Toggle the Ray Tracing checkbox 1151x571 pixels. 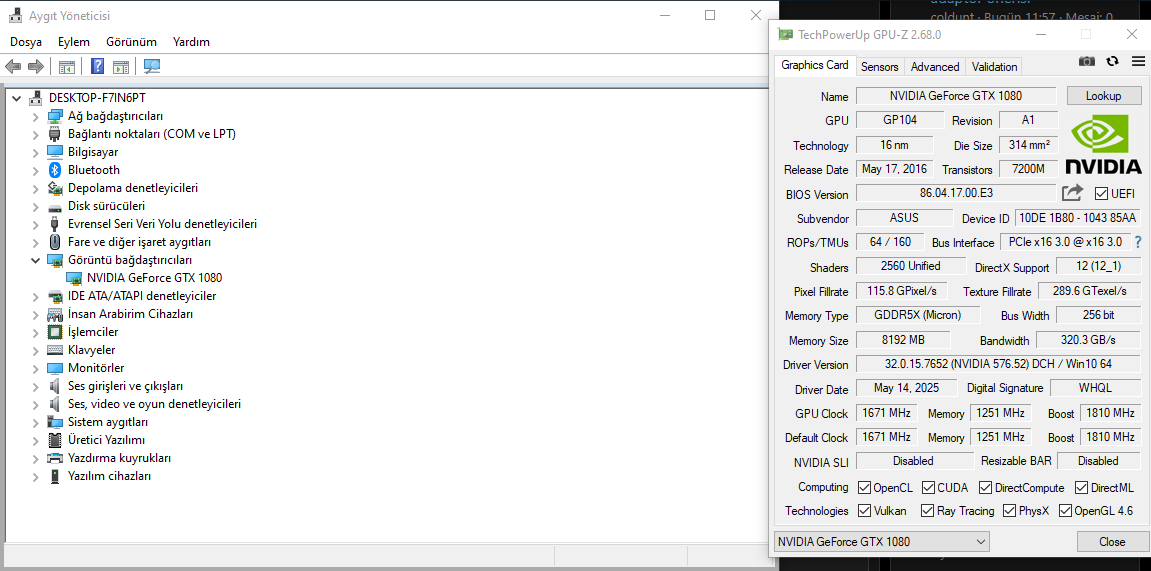(928, 511)
